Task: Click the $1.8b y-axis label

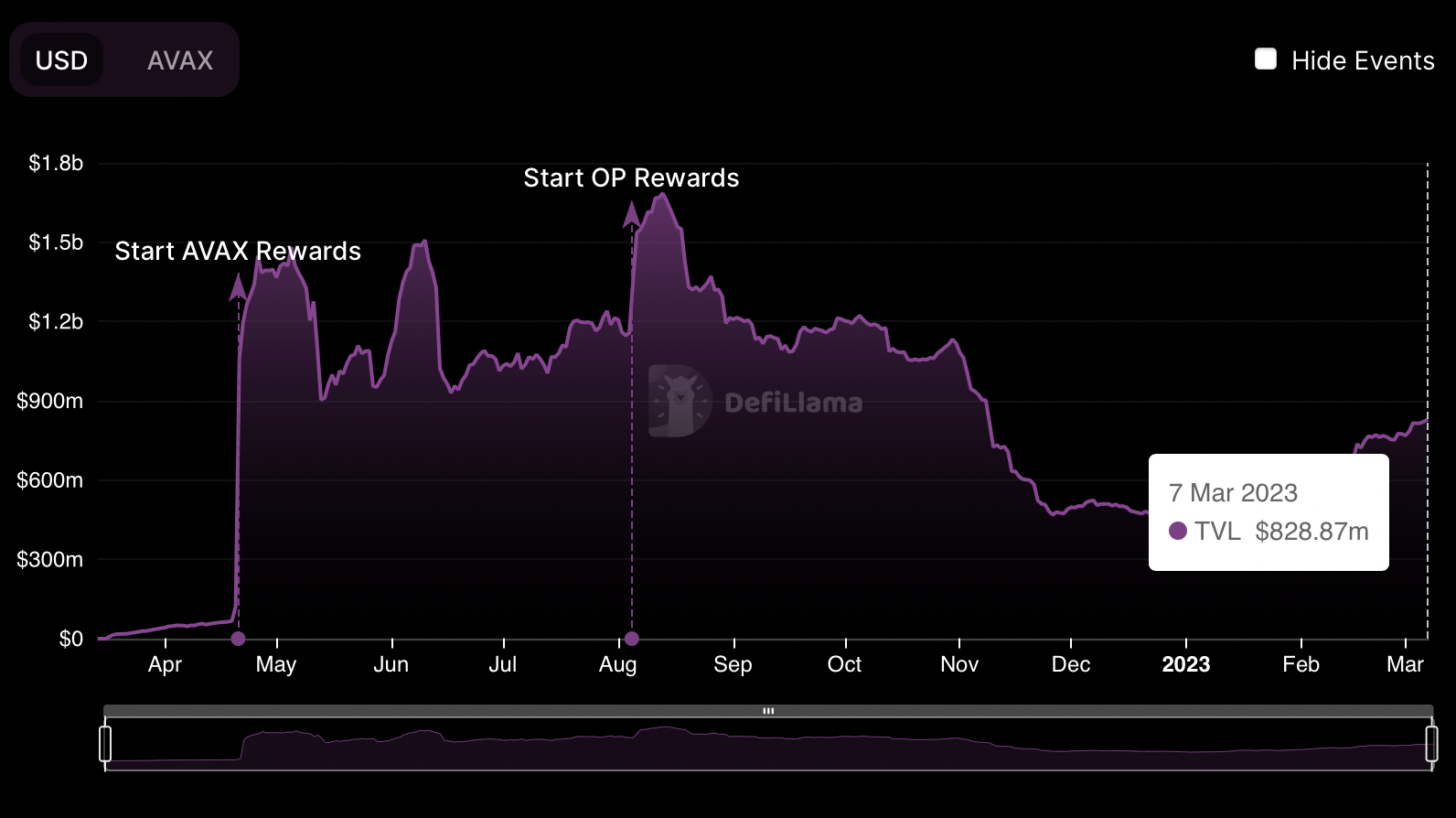Action: coord(56,163)
